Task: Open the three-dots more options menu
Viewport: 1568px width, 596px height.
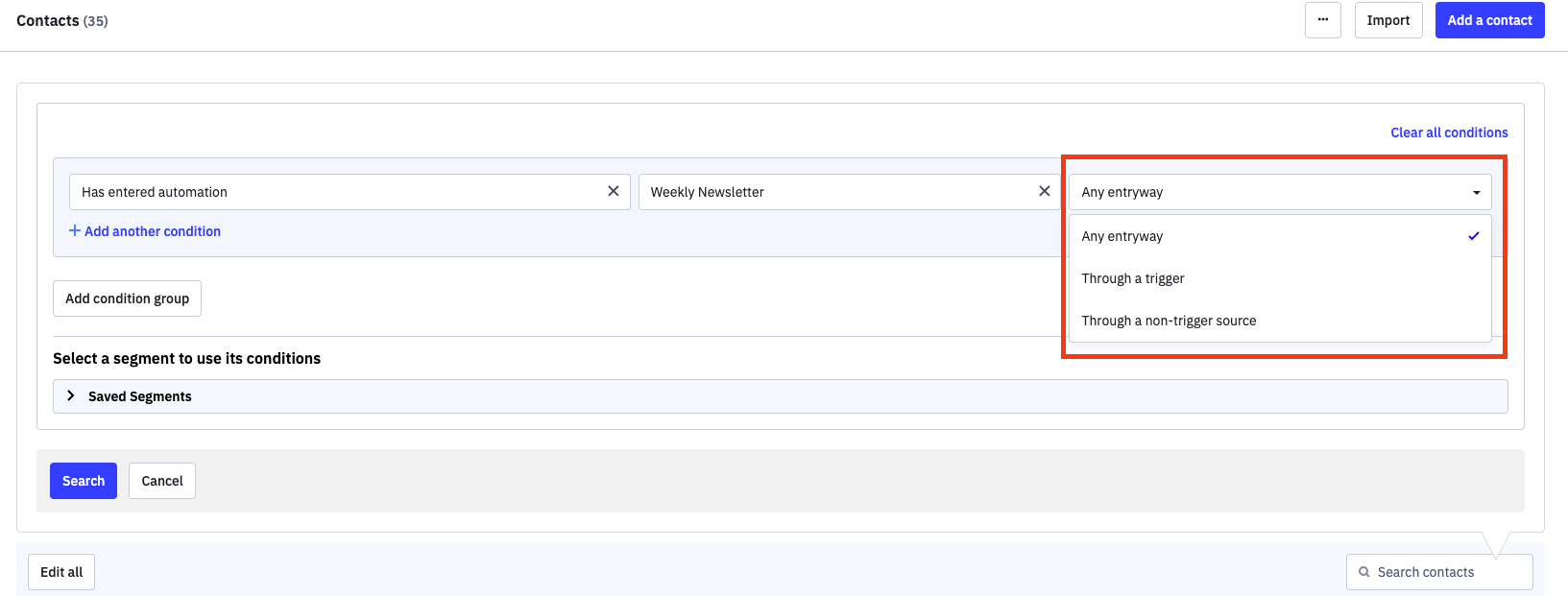Action: point(1322,20)
